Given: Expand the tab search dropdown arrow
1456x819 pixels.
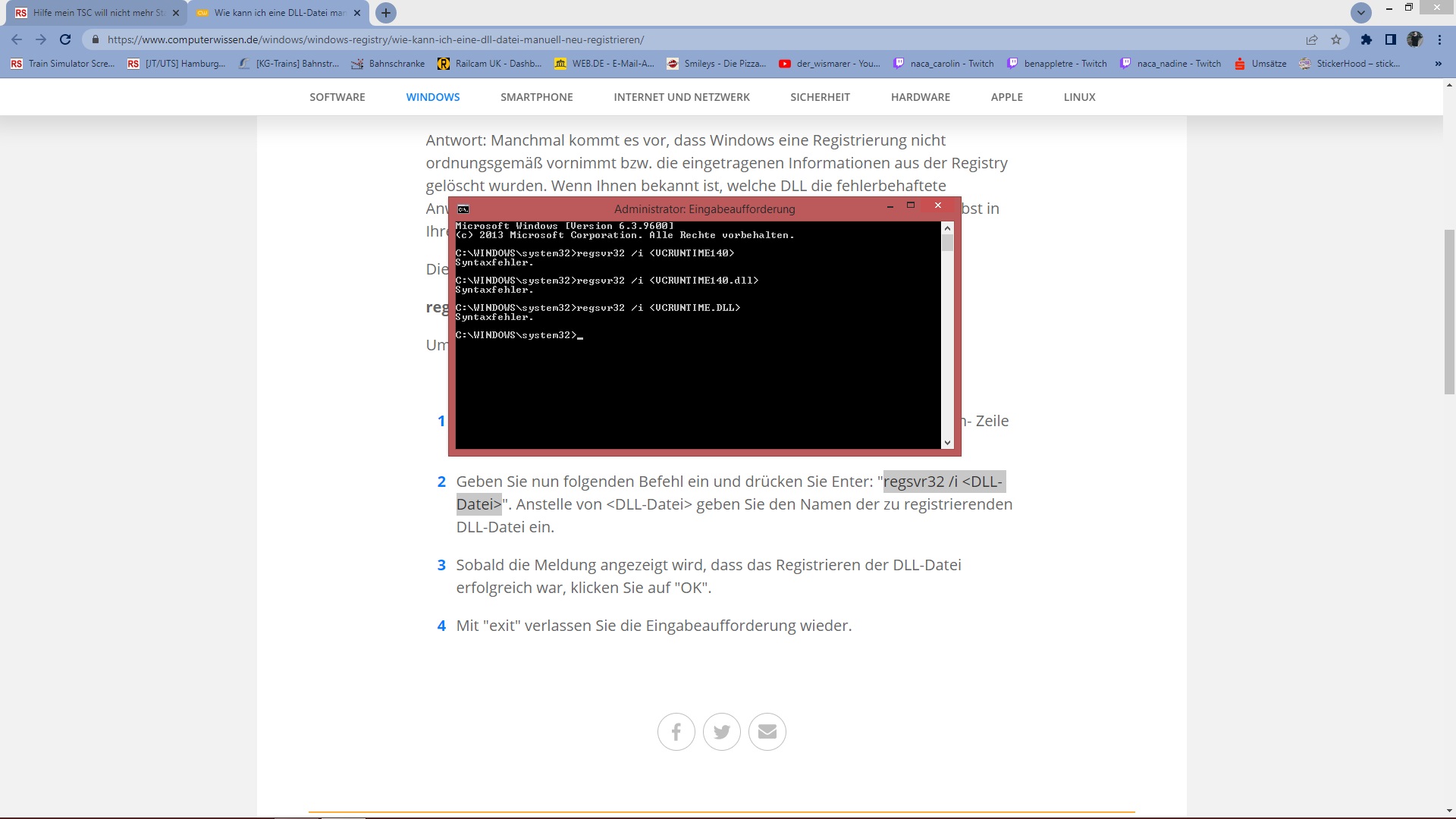Looking at the screenshot, I should pyautogui.click(x=1361, y=13).
